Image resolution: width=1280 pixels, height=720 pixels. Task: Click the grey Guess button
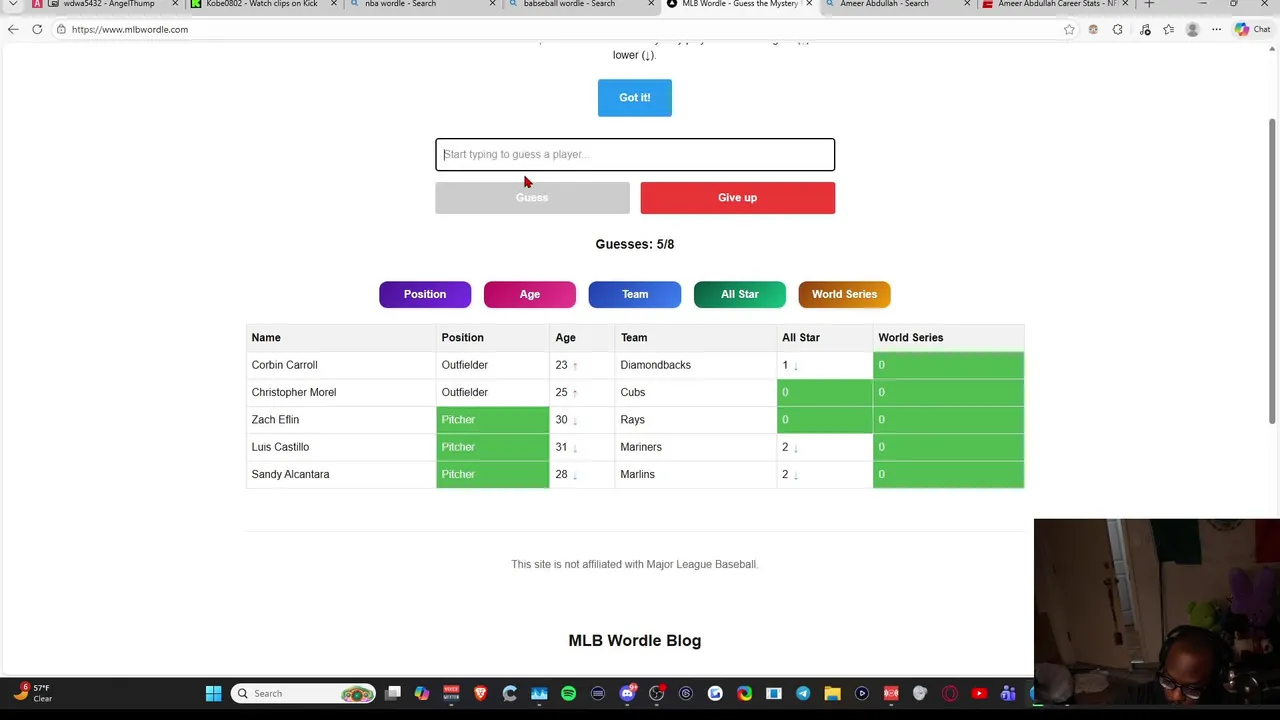point(532,197)
